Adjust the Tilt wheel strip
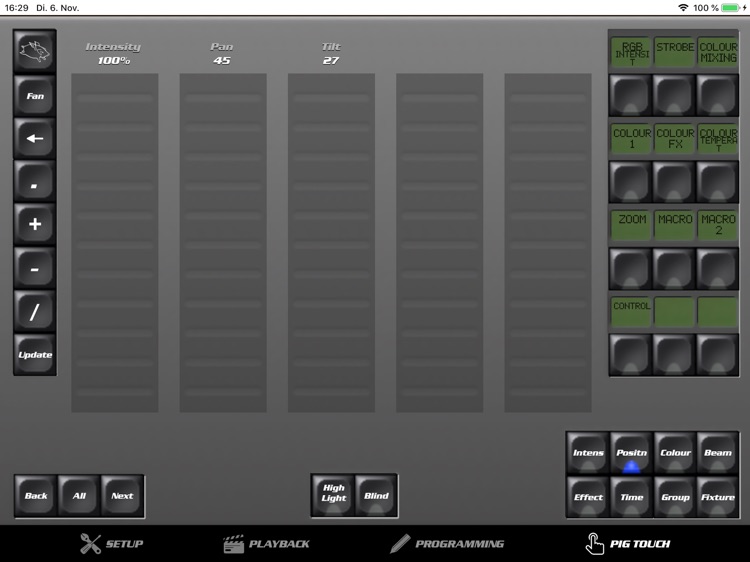 tap(331, 242)
